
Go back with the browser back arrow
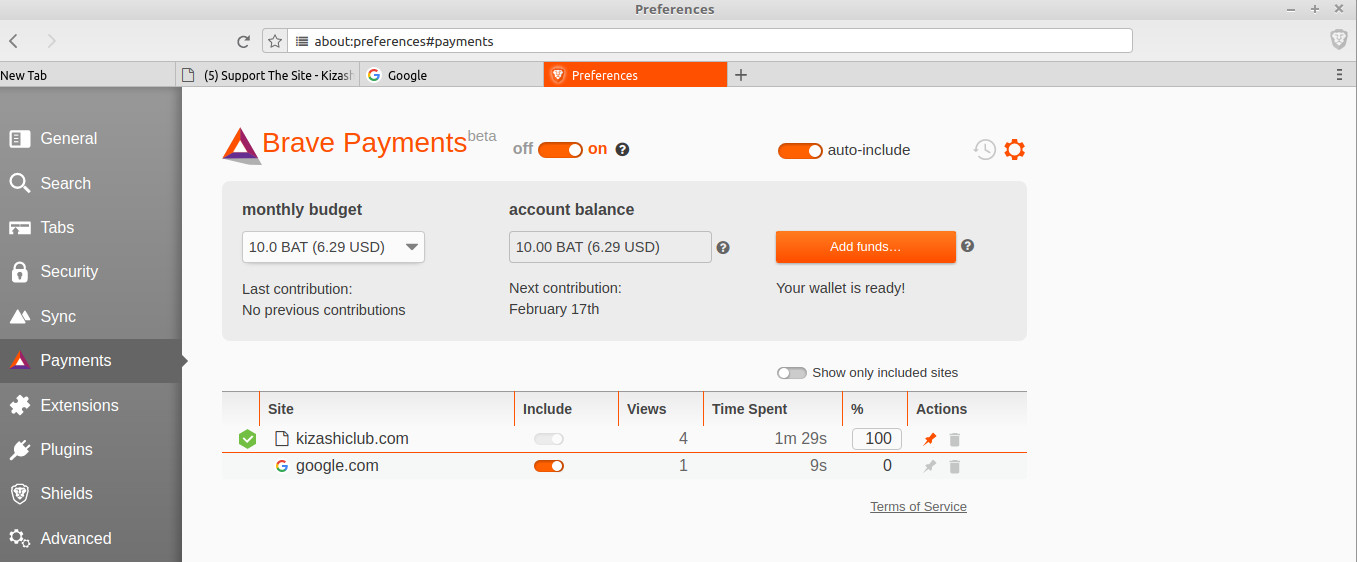click(14, 41)
